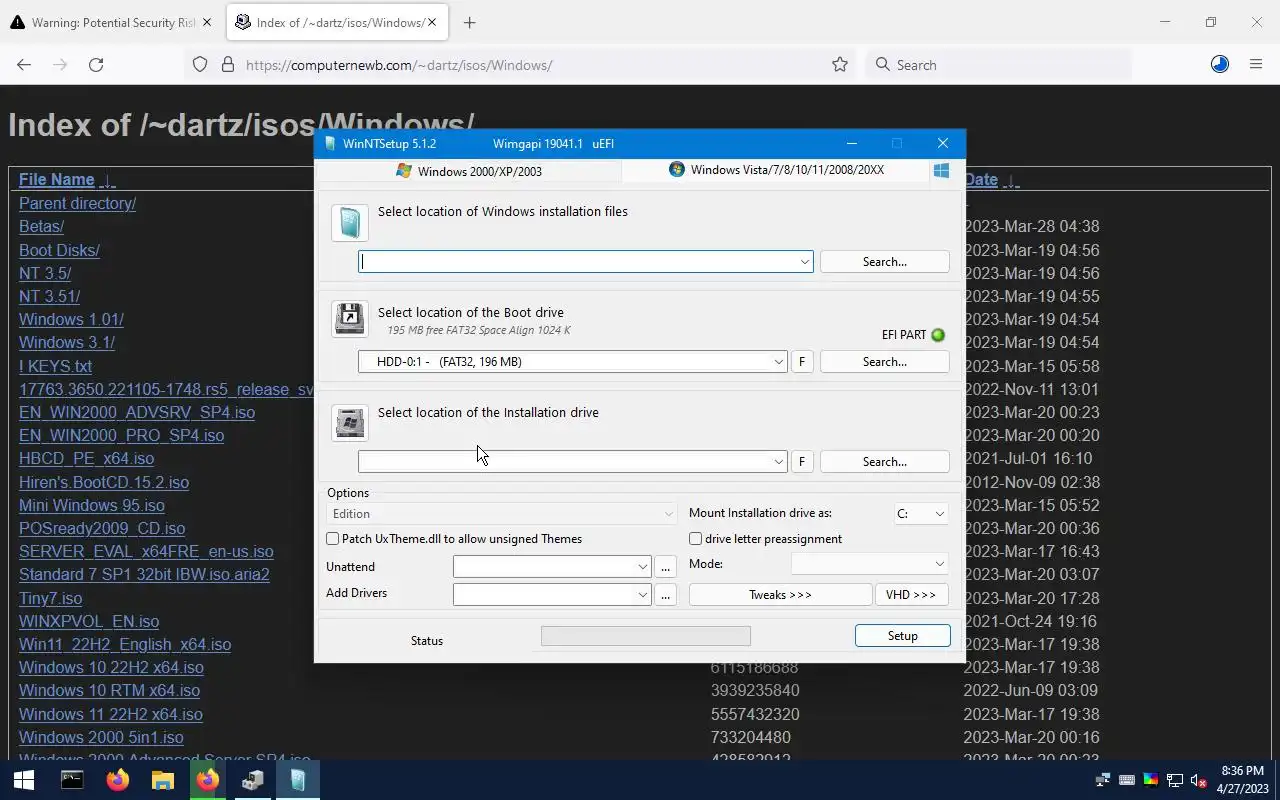The image size is (1280, 800).
Task: Open Win11_22H2_English_x64.iso link
Action: [x=125, y=645]
